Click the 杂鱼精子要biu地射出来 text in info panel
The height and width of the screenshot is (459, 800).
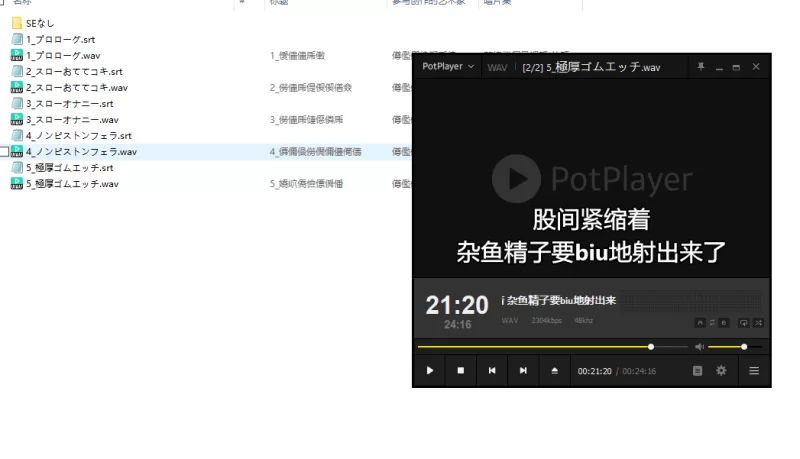(x=561, y=300)
